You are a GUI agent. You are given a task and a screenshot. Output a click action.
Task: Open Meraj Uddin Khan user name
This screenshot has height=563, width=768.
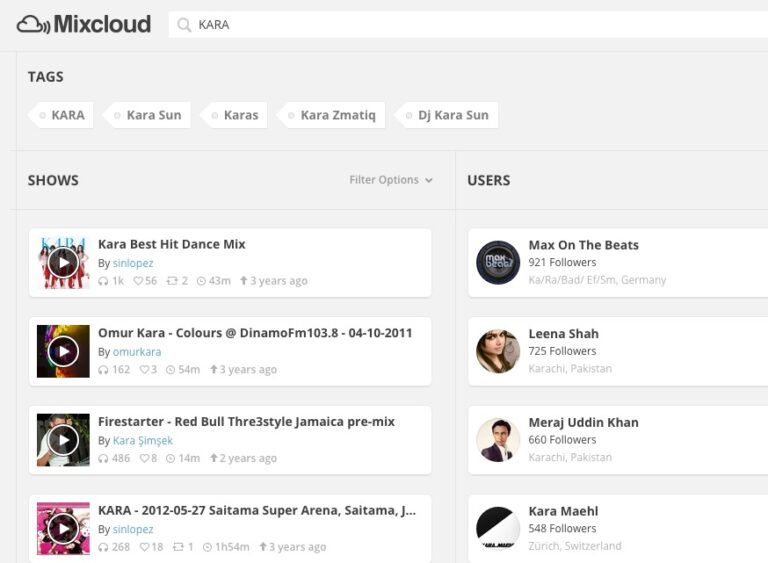click(x=583, y=422)
